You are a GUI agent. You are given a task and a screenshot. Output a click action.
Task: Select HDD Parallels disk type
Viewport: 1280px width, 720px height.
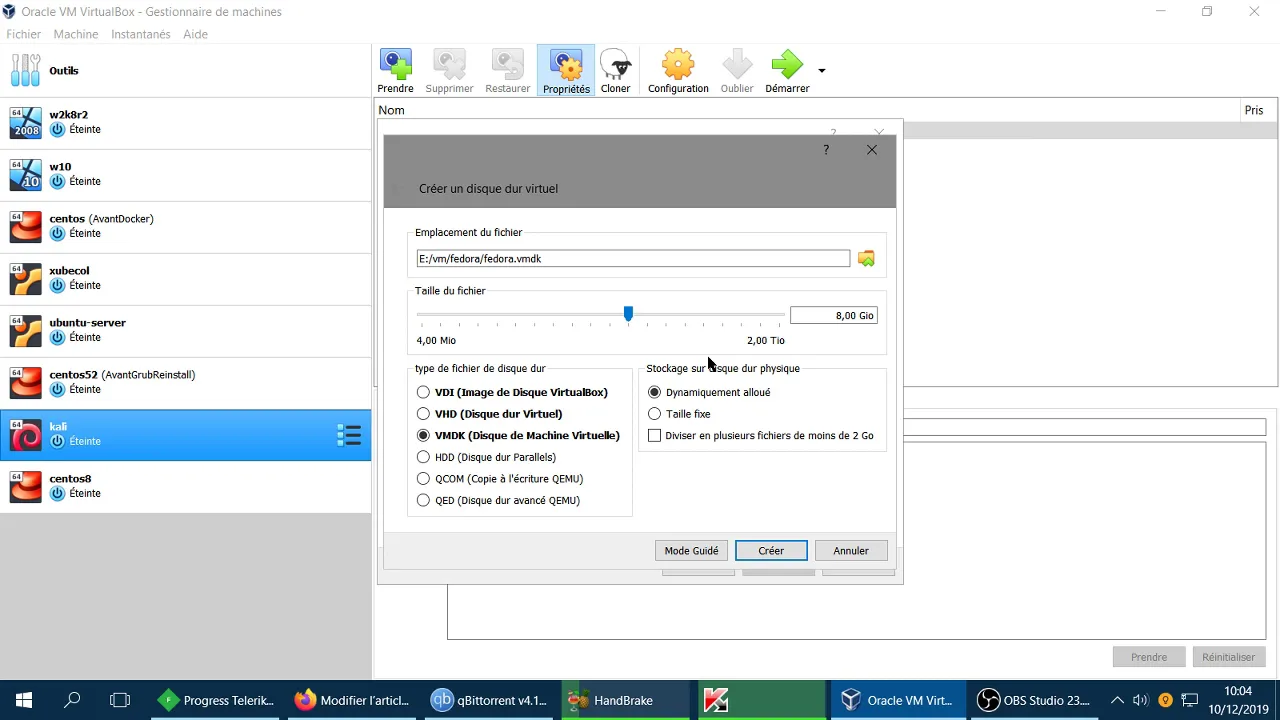486,457
